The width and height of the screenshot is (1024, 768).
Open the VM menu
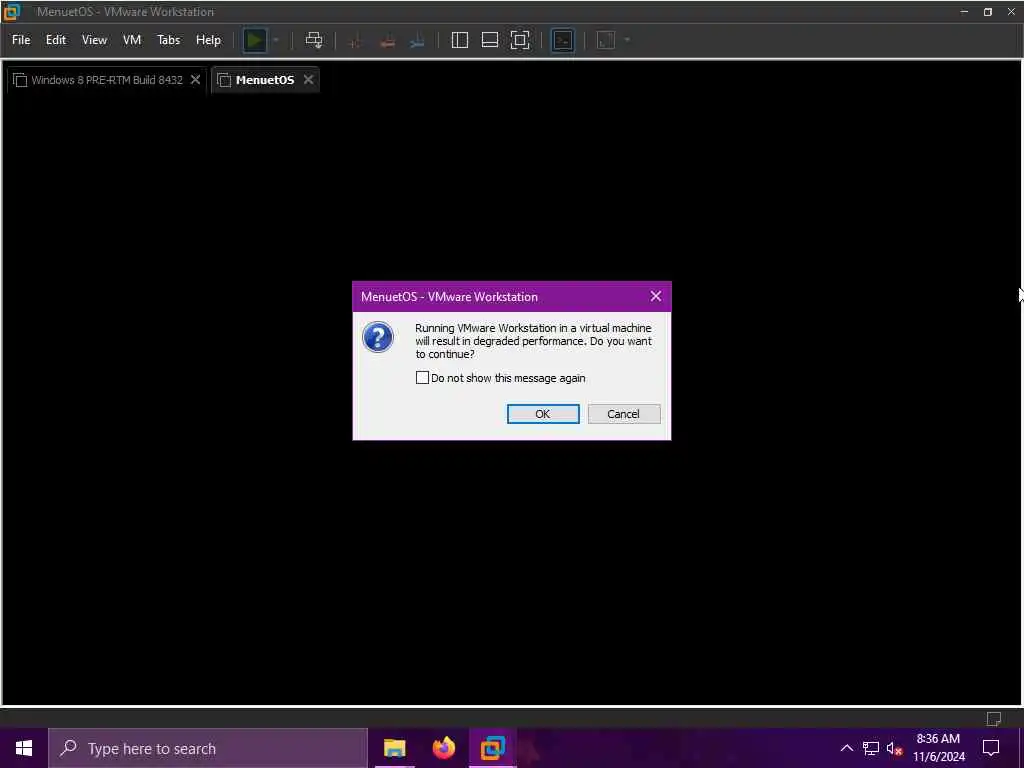coord(132,40)
